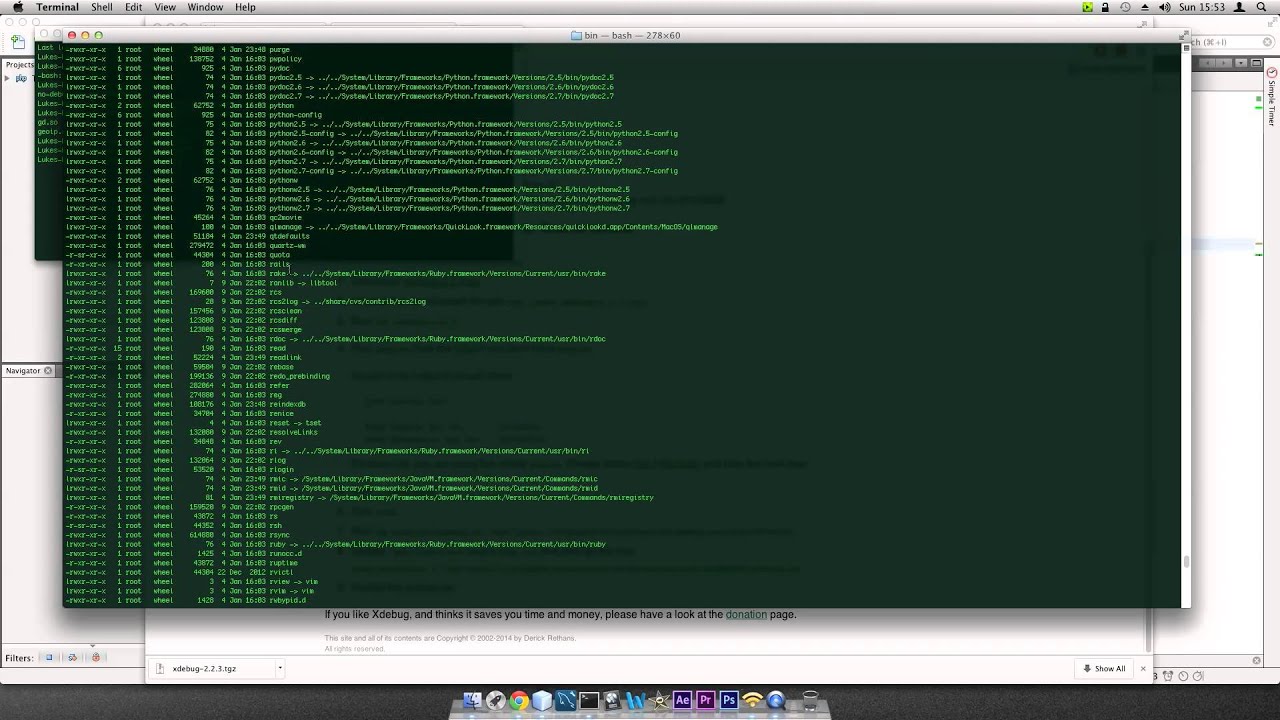
Task: Click first Filters icon in Navigator
Action: (x=49, y=657)
